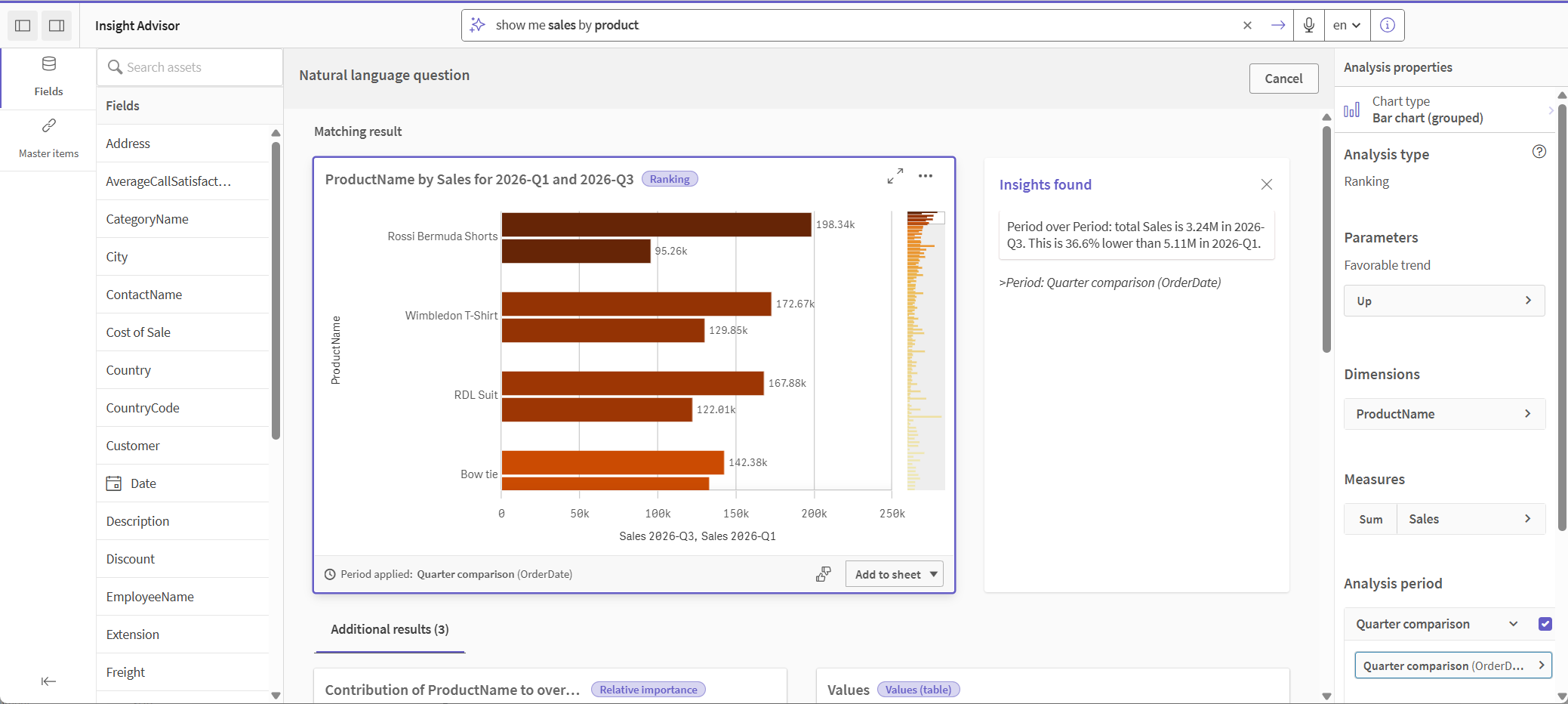Select the Country field
This screenshot has height=704, width=1568.
tap(183, 370)
